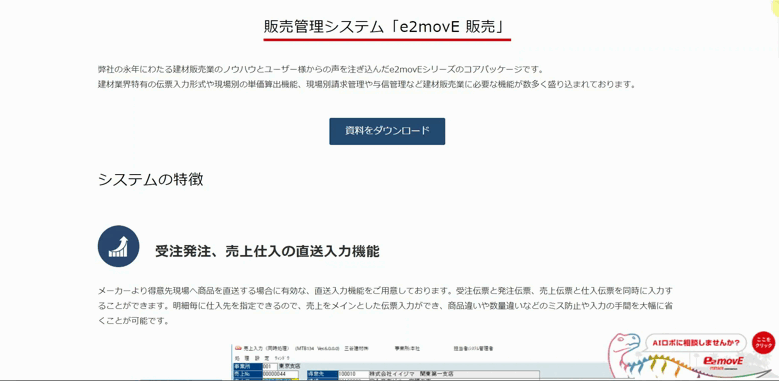Click the intro paragraph starting with 弊社の永年

coord(367,76)
